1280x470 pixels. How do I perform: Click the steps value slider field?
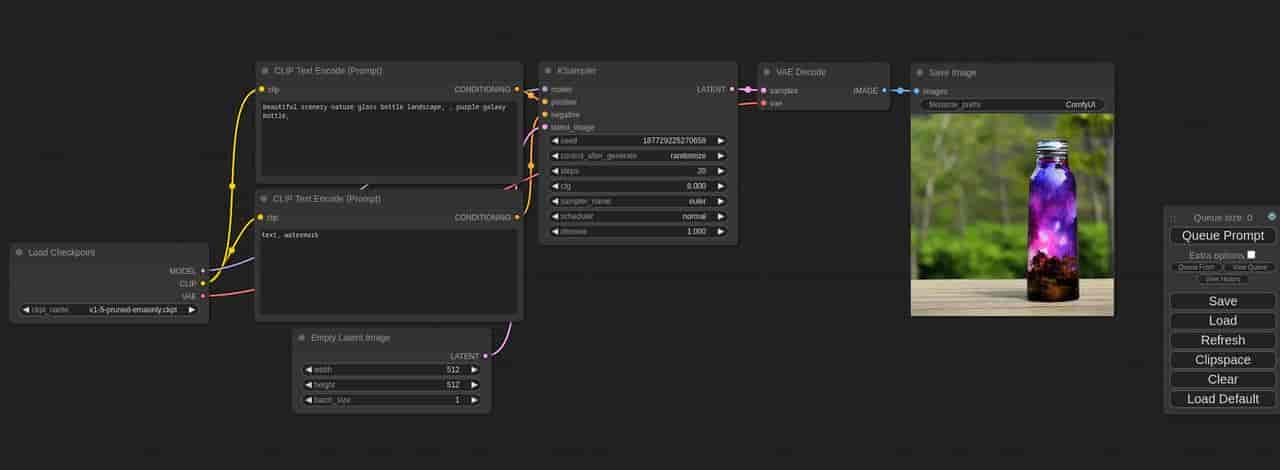638,171
